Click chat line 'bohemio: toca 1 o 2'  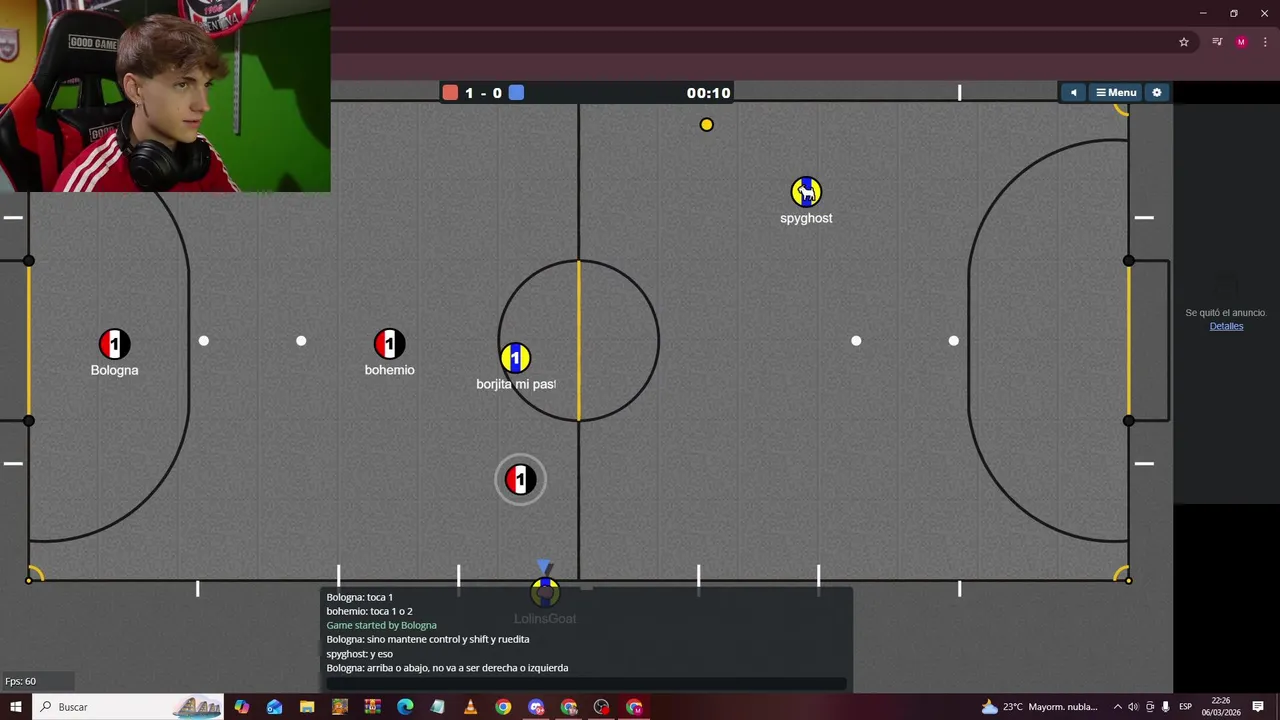(x=369, y=611)
